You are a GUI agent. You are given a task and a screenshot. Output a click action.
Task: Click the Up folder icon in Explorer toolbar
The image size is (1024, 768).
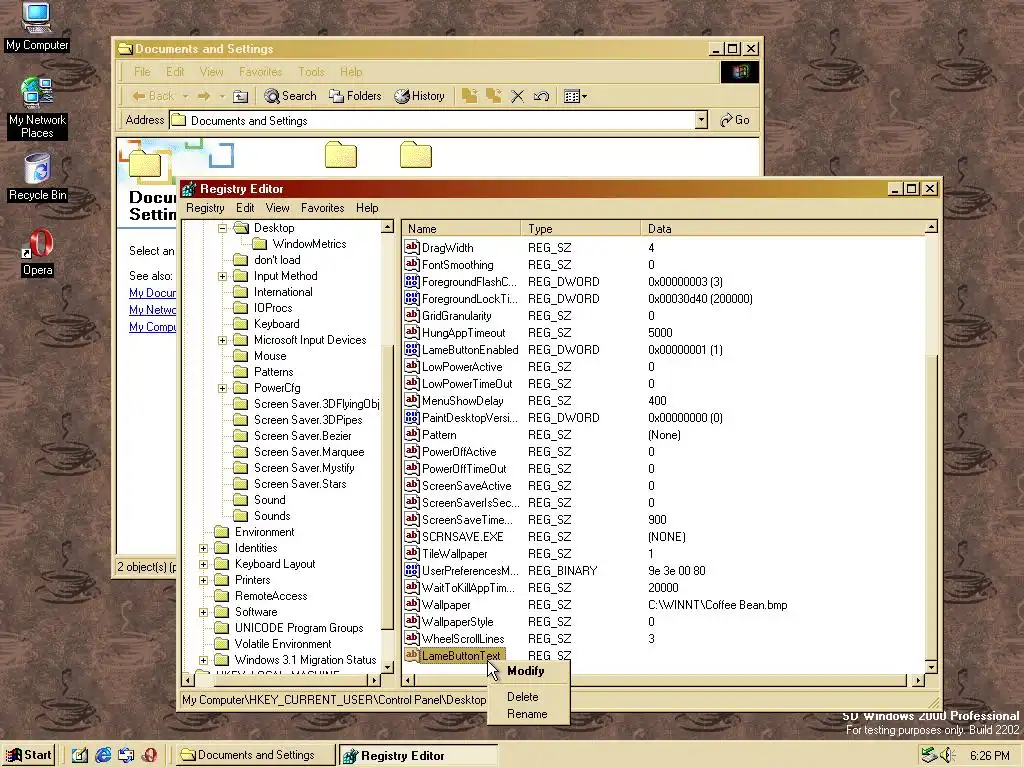pos(240,96)
